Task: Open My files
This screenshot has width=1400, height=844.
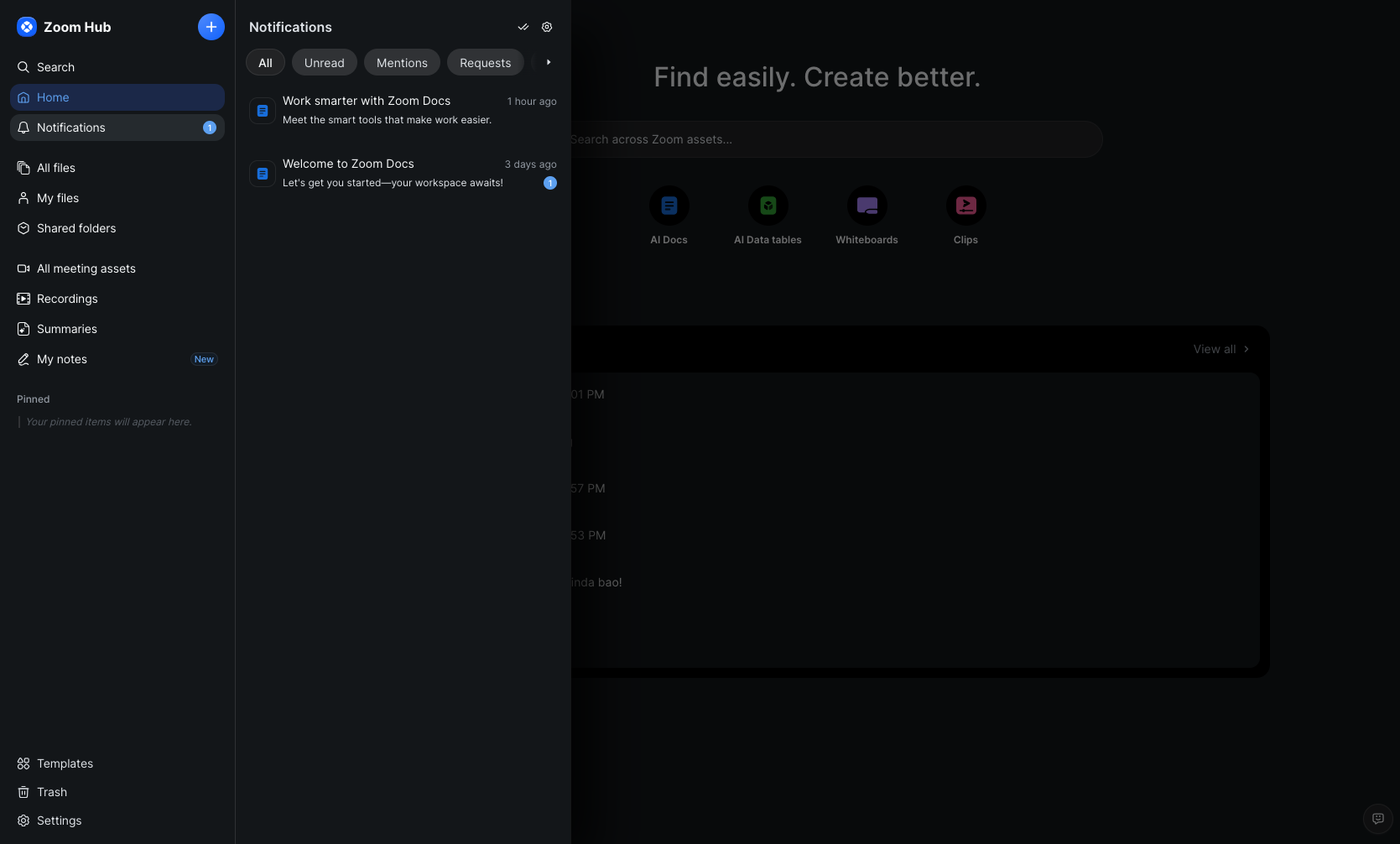Action: pos(117,198)
